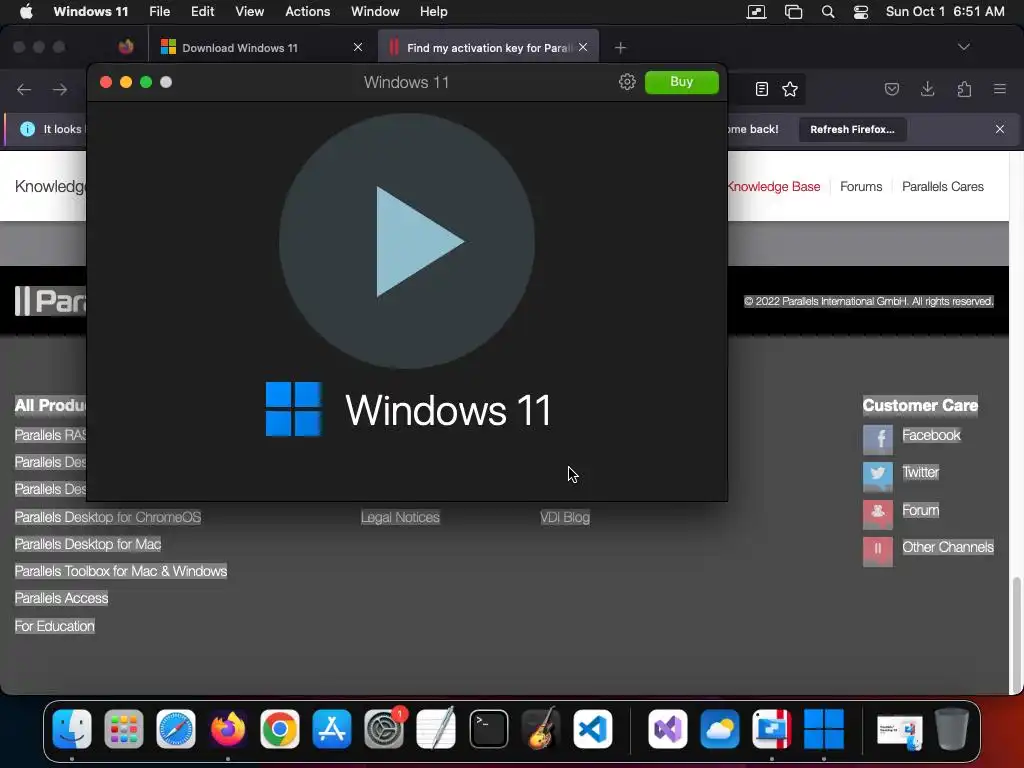This screenshot has height=768, width=1024.
Task: Open the Facebook customer care link
Action: coord(931,435)
